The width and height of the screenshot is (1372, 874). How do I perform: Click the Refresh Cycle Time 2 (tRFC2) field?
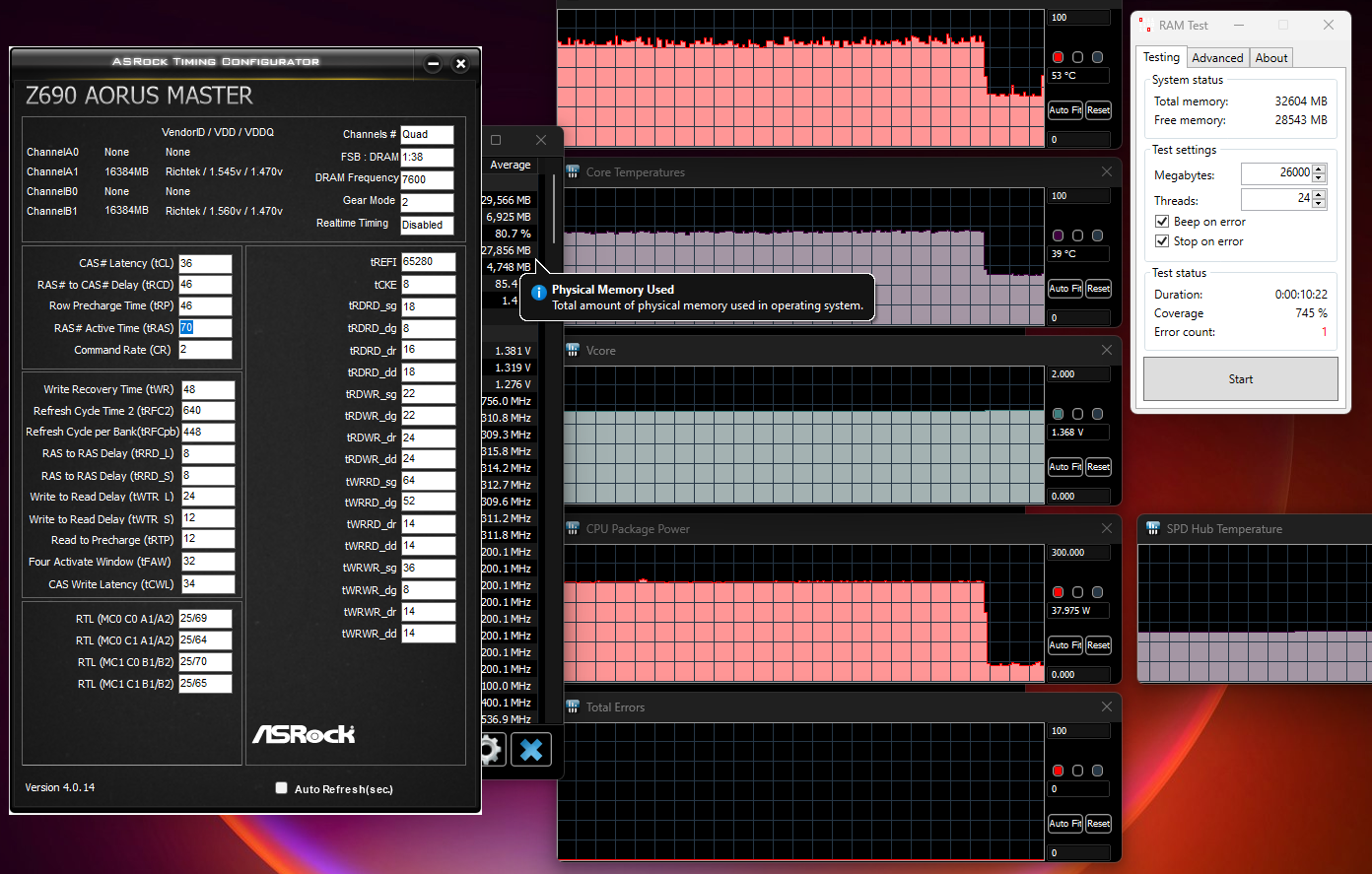208,411
